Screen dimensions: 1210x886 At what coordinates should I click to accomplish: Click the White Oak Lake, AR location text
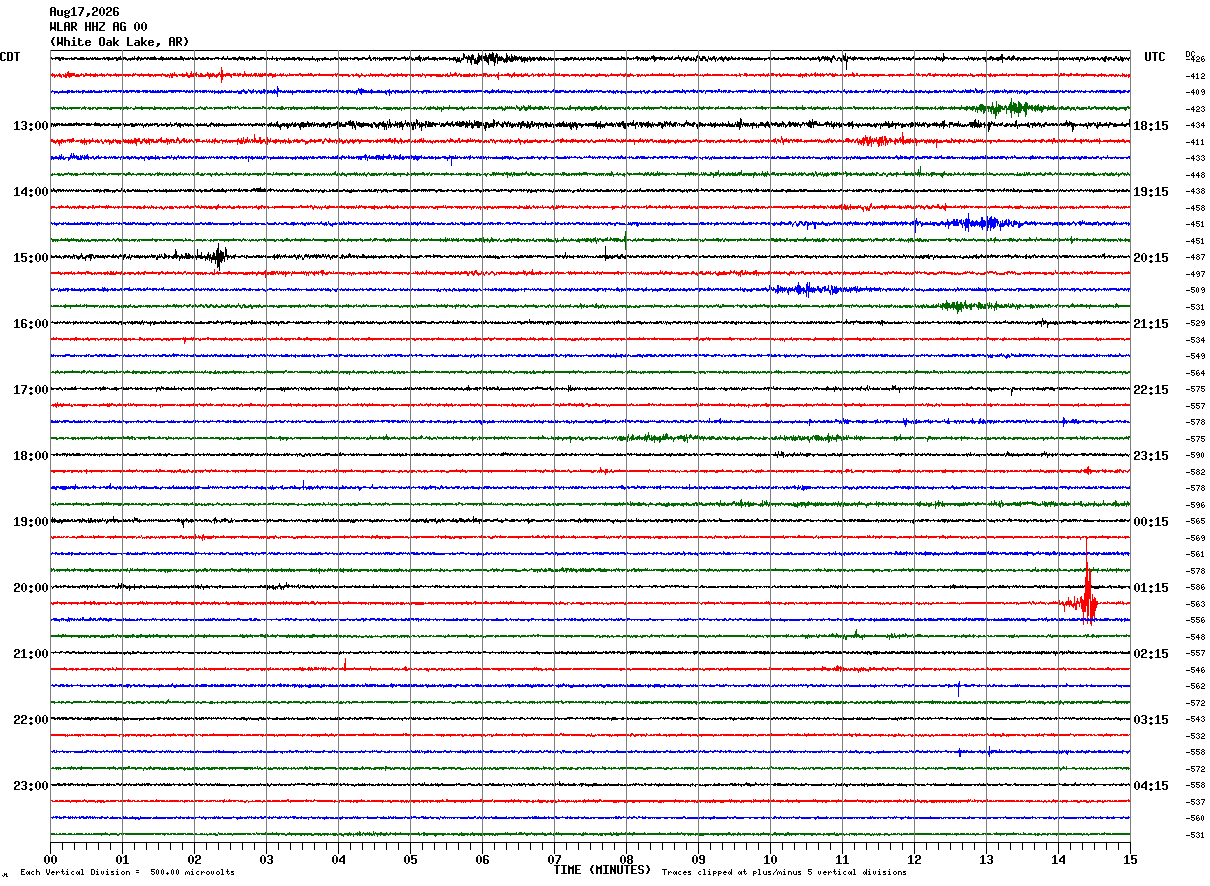(x=119, y=42)
